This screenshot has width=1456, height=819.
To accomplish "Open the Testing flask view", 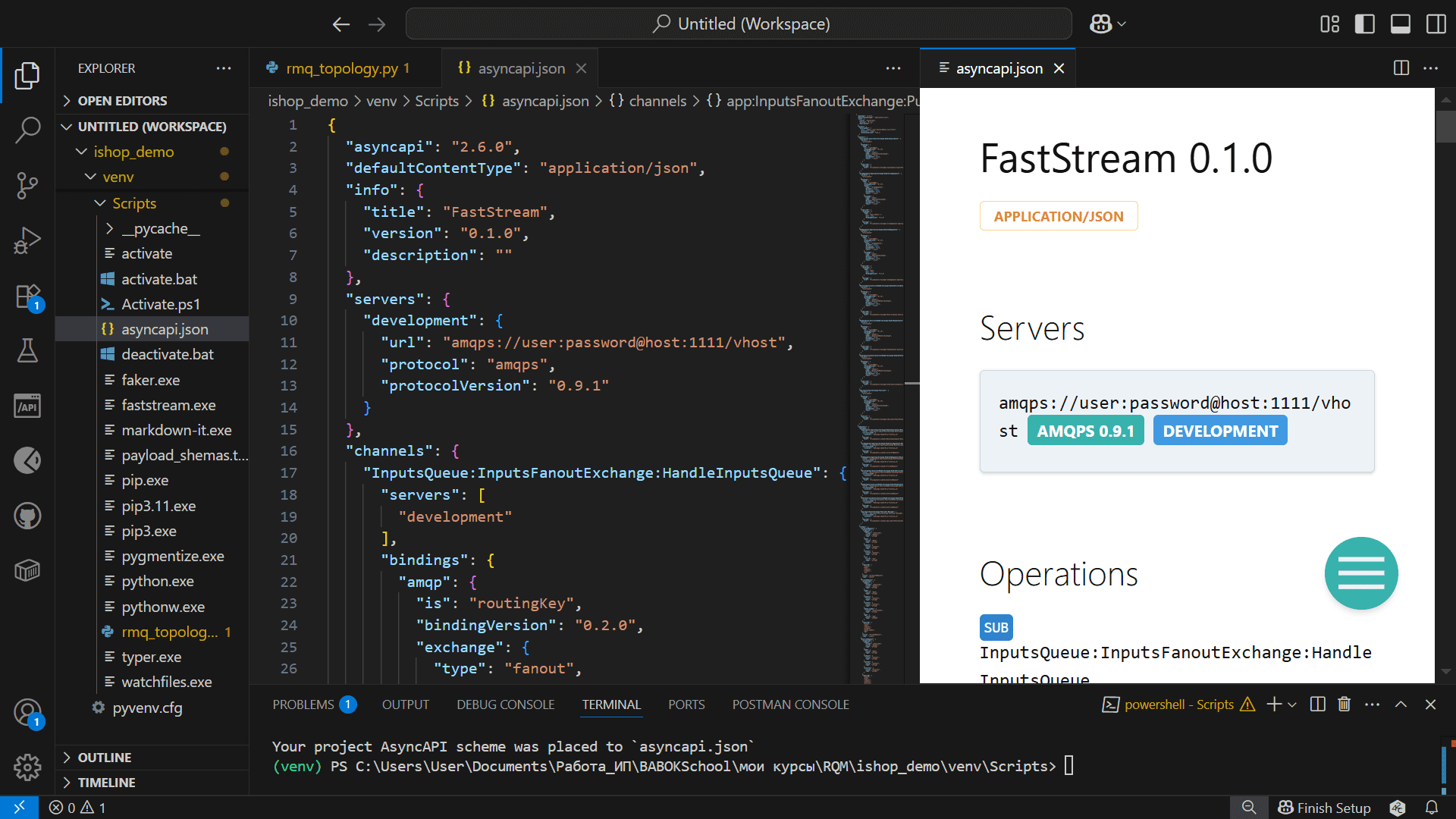I will coord(27,350).
